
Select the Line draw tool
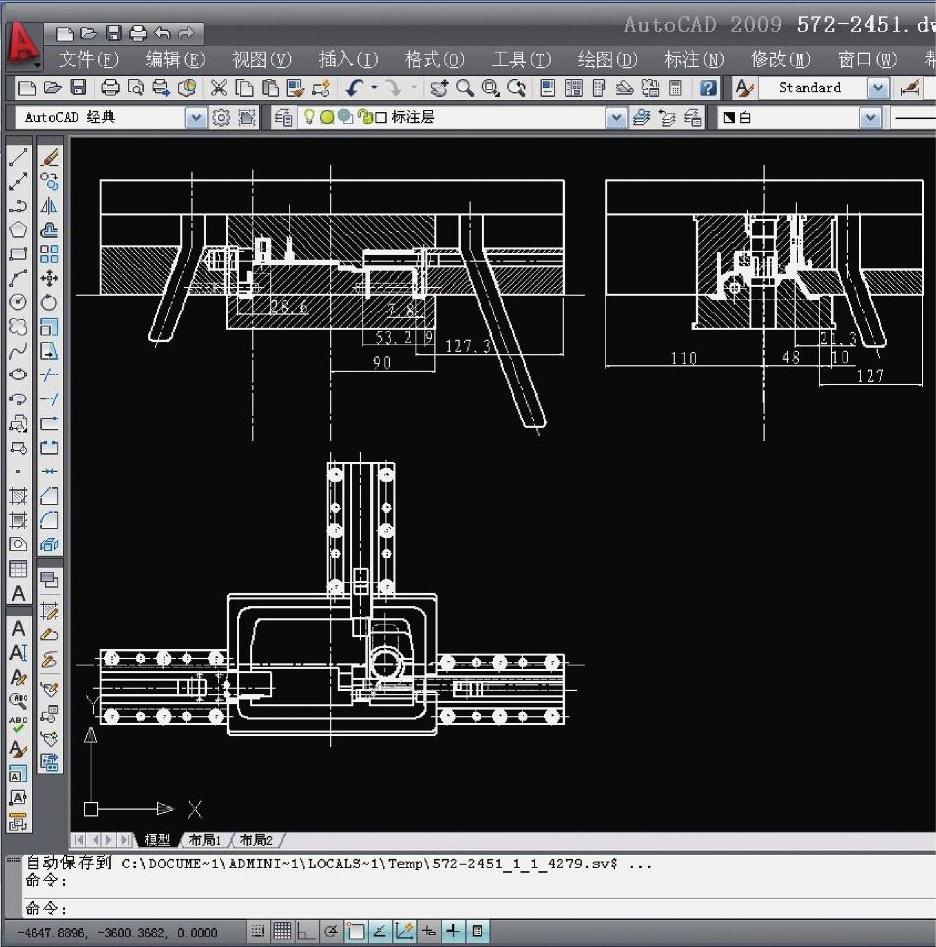(x=18, y=157)
